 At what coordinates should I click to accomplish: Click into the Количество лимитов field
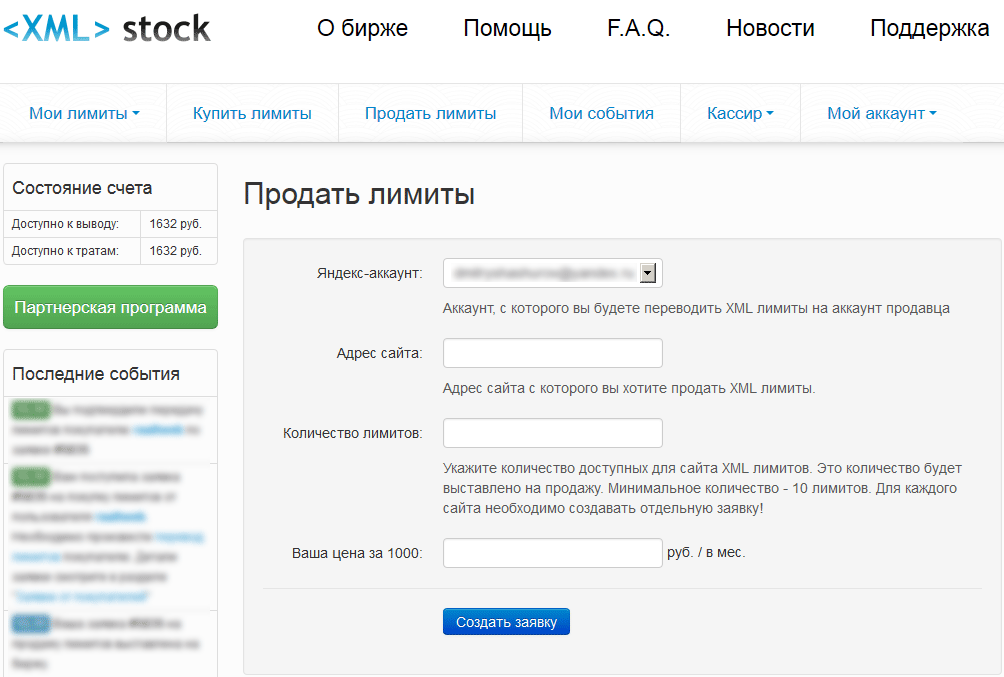pyautogui.click(x=552, y=433)
